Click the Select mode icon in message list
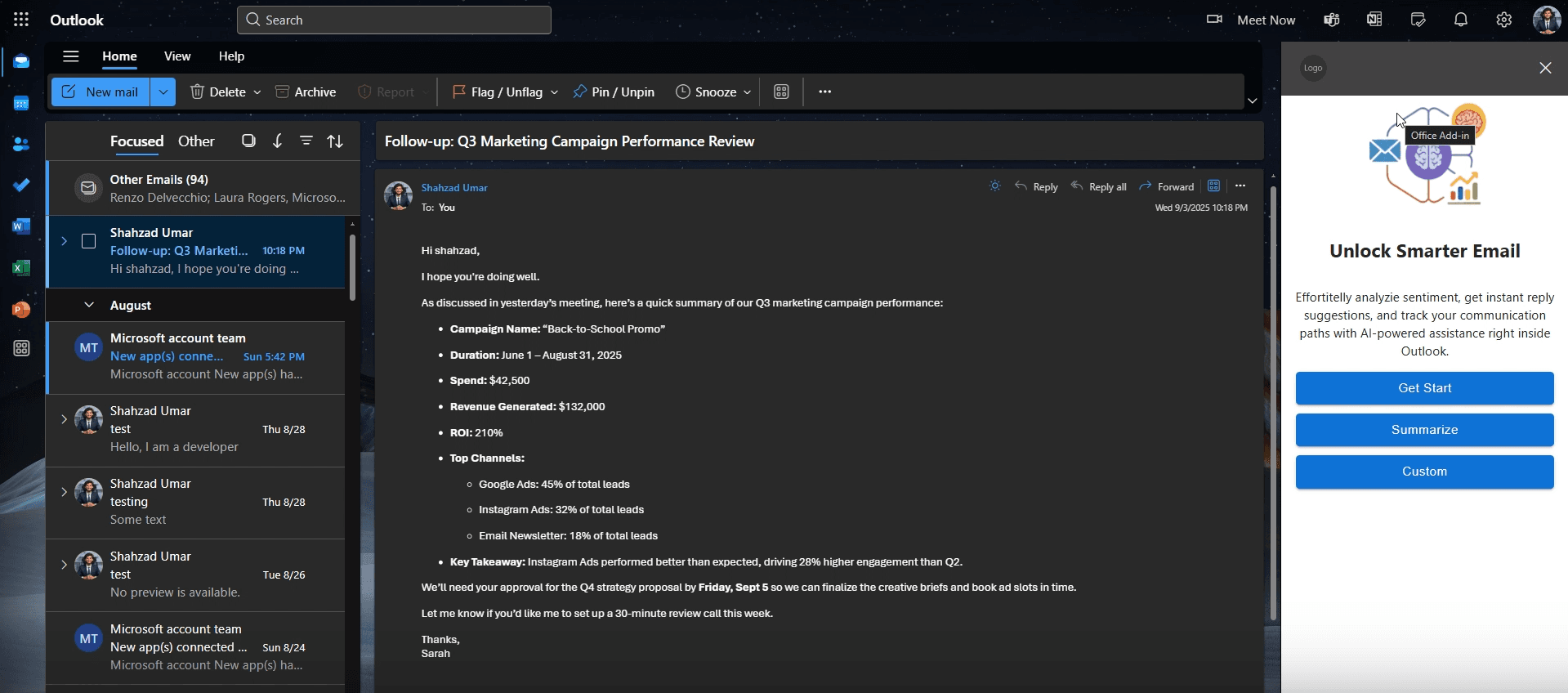The height and width of the screenshot is (693, 1568). [x=248, y=141]
